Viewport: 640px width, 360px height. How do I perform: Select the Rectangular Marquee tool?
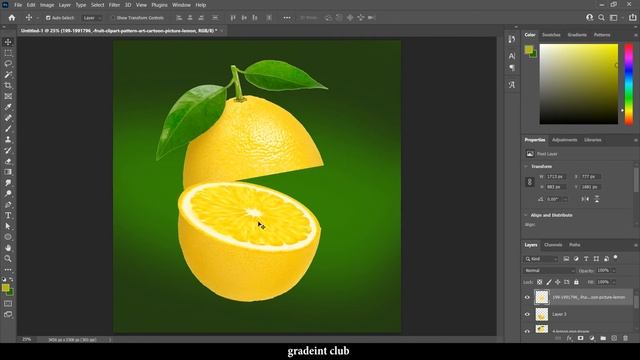coord(8,53)
